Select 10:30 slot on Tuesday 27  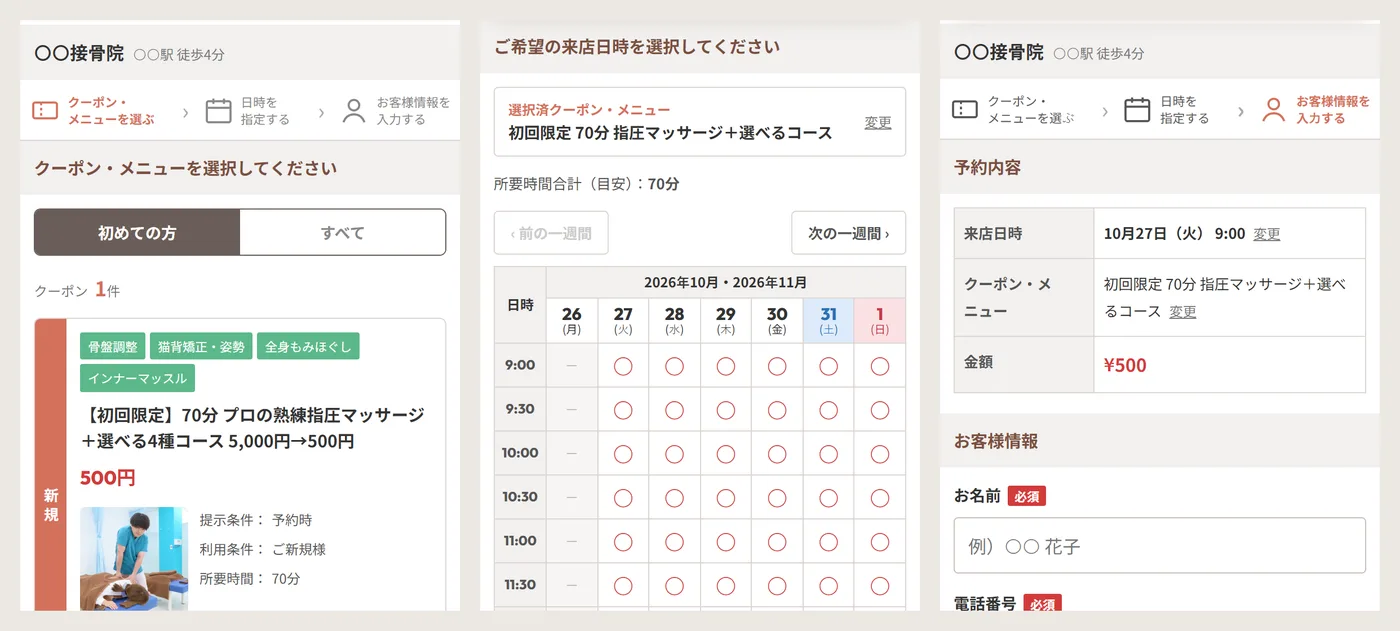[x=623, y=498]
